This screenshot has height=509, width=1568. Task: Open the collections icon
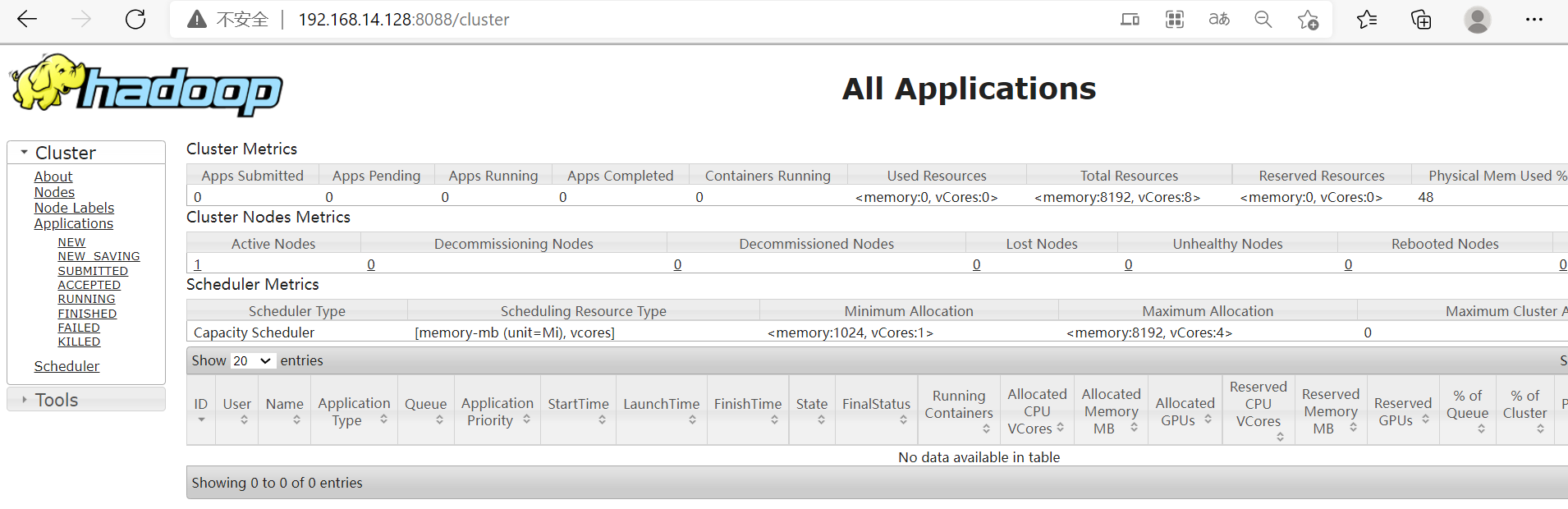coord(1421,19)
